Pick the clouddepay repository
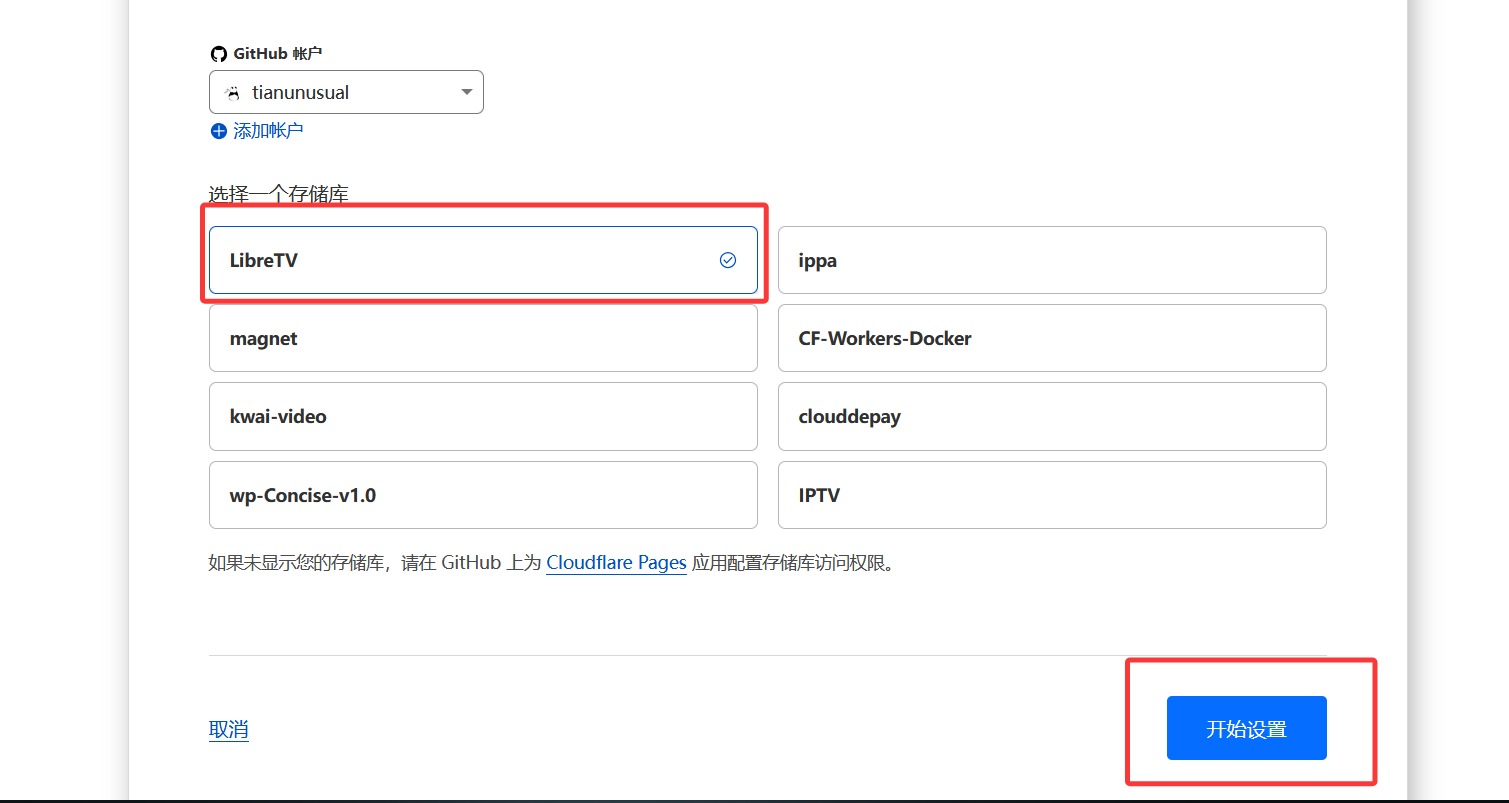Image resolution: width=1509 pixels, height=803 pixels. point(1052,416)
